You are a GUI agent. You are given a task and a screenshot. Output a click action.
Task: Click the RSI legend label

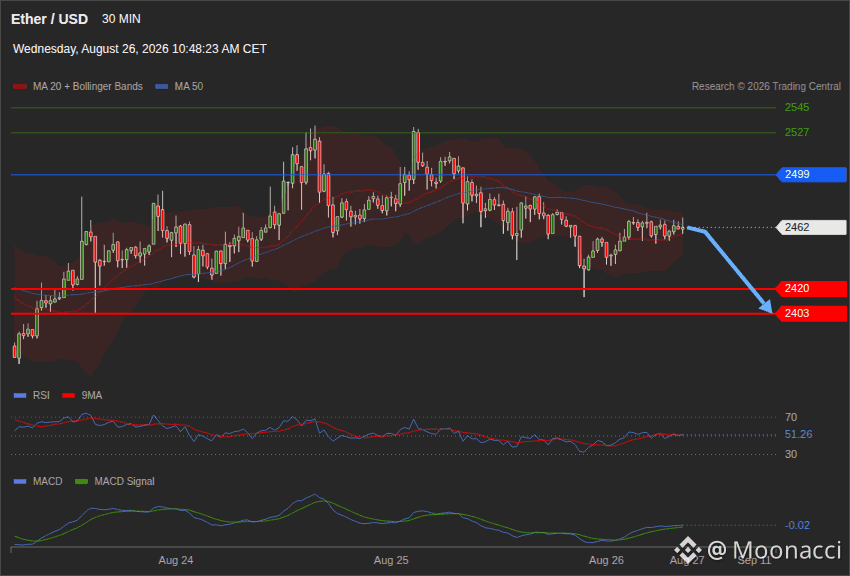[x=41, y=396]
